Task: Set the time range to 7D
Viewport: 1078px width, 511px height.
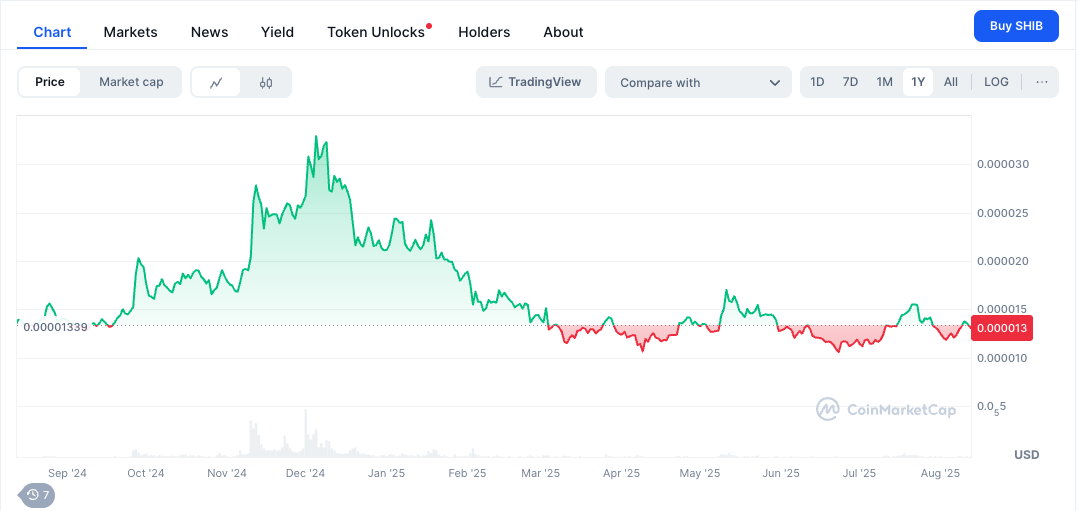Action: click(x=850, y=82)
